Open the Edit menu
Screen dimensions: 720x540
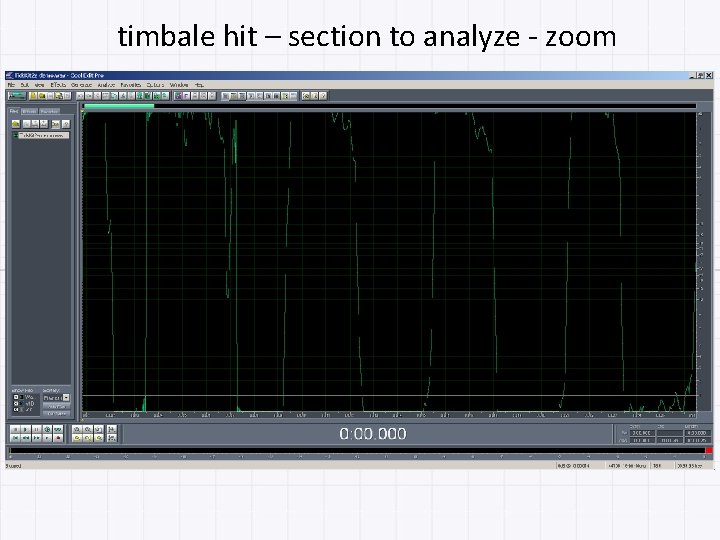[25, 85]
